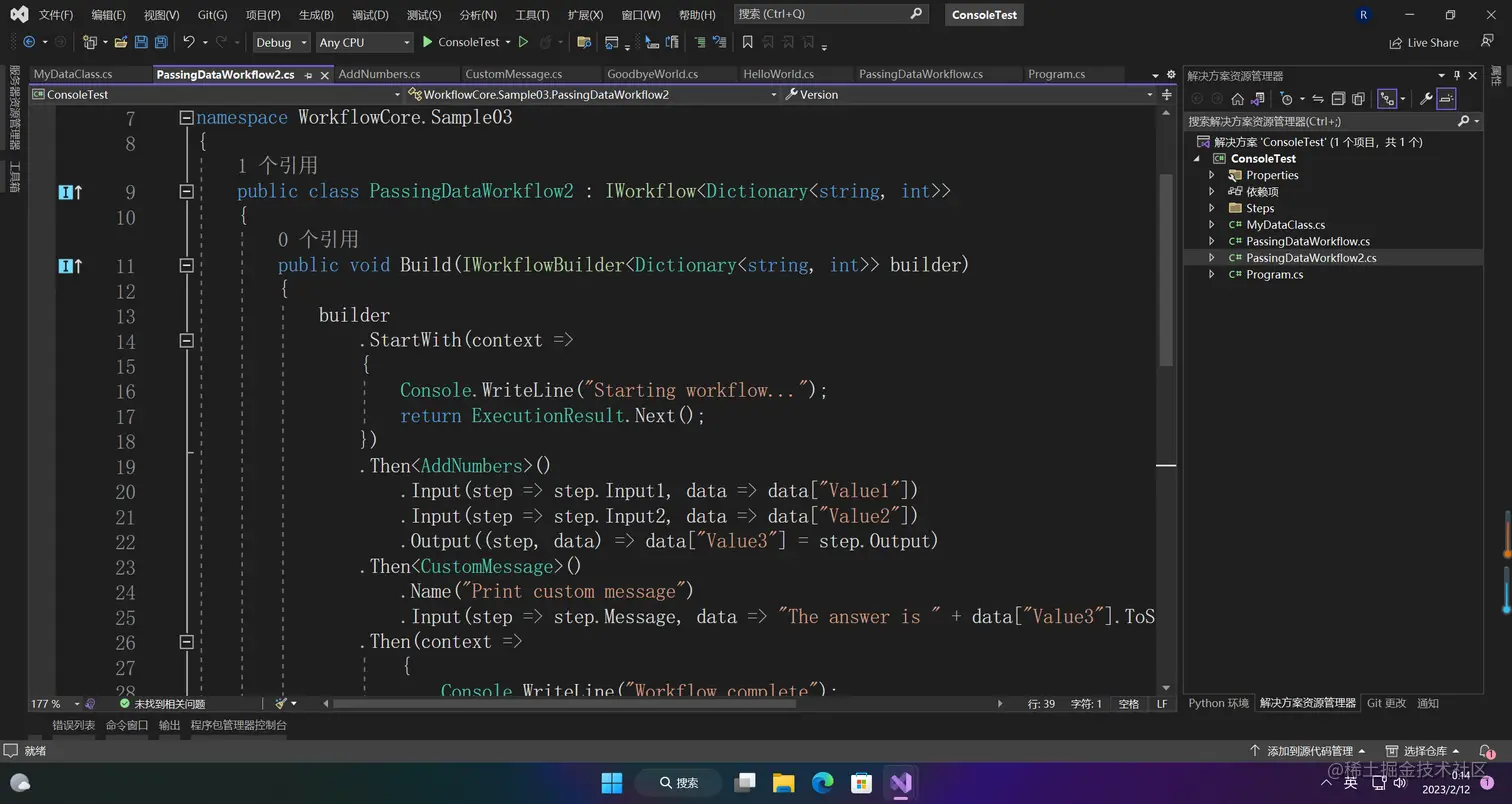This screenshot has height=804, width=1512.
Task: Toggle preview selected items button
Action: pyautogui.click(x=1446, y=98)
